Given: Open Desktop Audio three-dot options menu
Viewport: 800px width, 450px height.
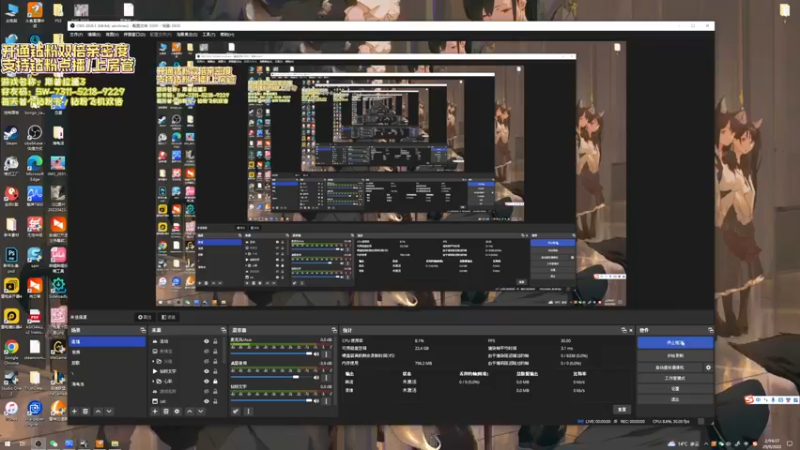Looking at the screenshot, I should tap(327, 378).
